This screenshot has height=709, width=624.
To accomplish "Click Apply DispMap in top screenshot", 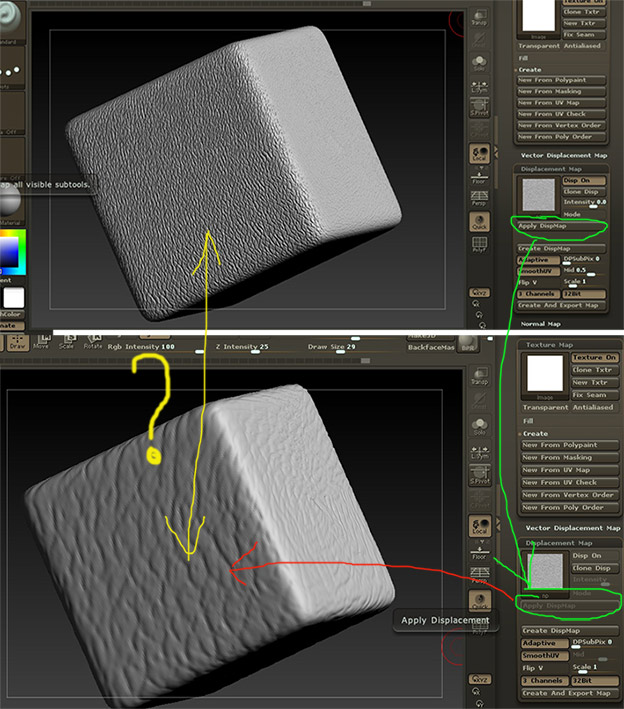I will coord(561,226).
